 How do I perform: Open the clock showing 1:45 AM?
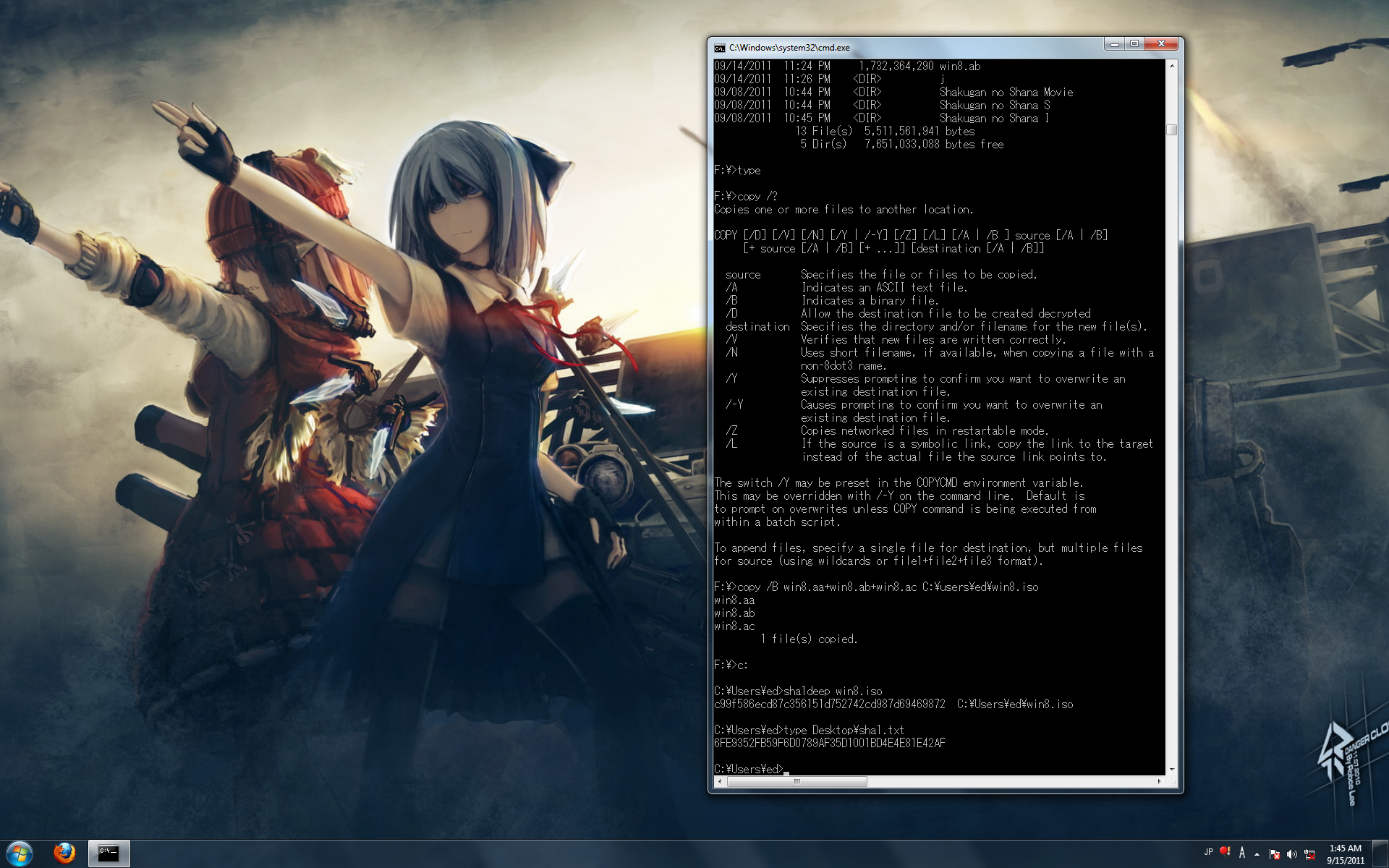coord(1345,854)
